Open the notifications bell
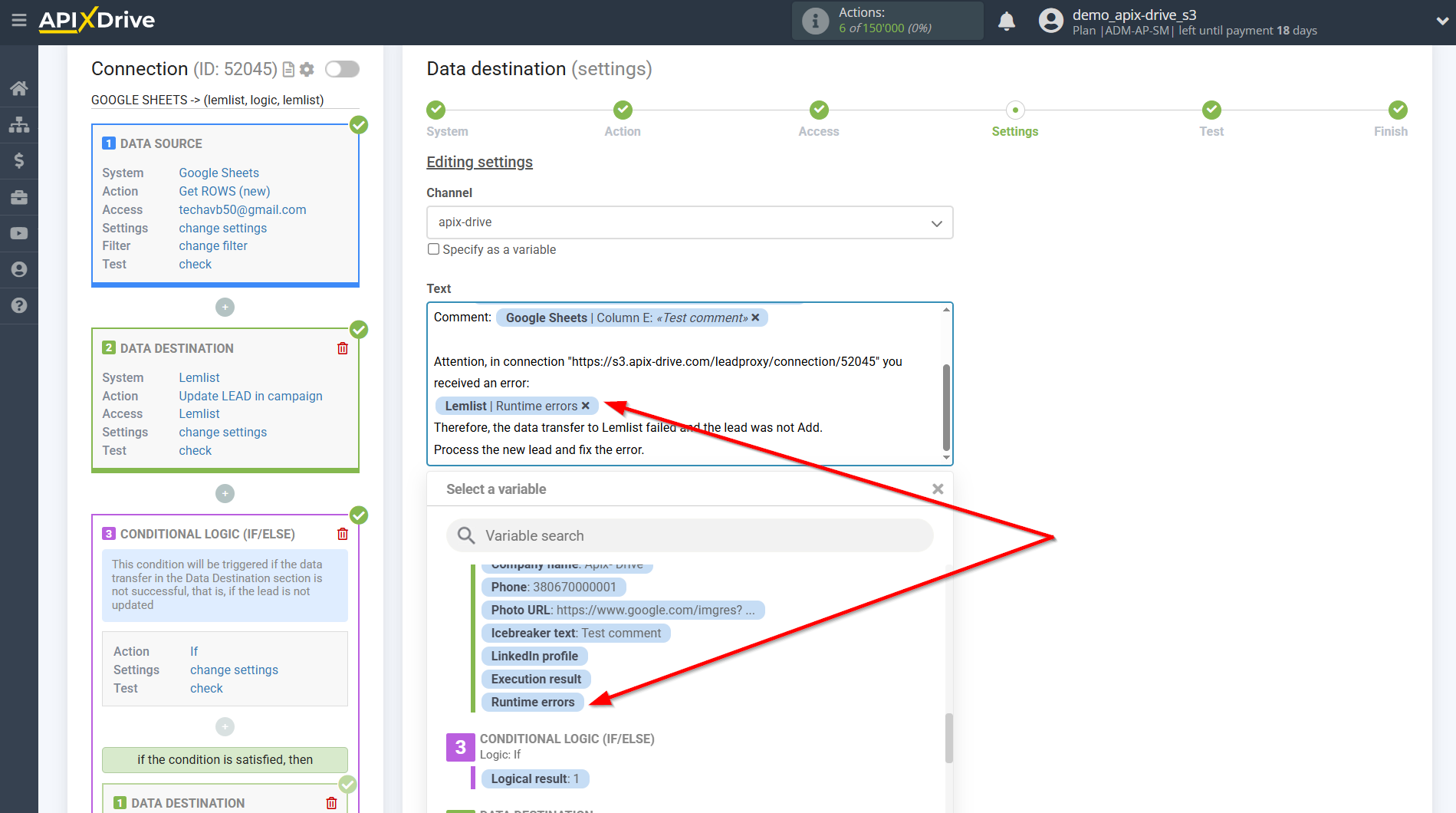The image size is (1456, 813). coord(1007,21)
